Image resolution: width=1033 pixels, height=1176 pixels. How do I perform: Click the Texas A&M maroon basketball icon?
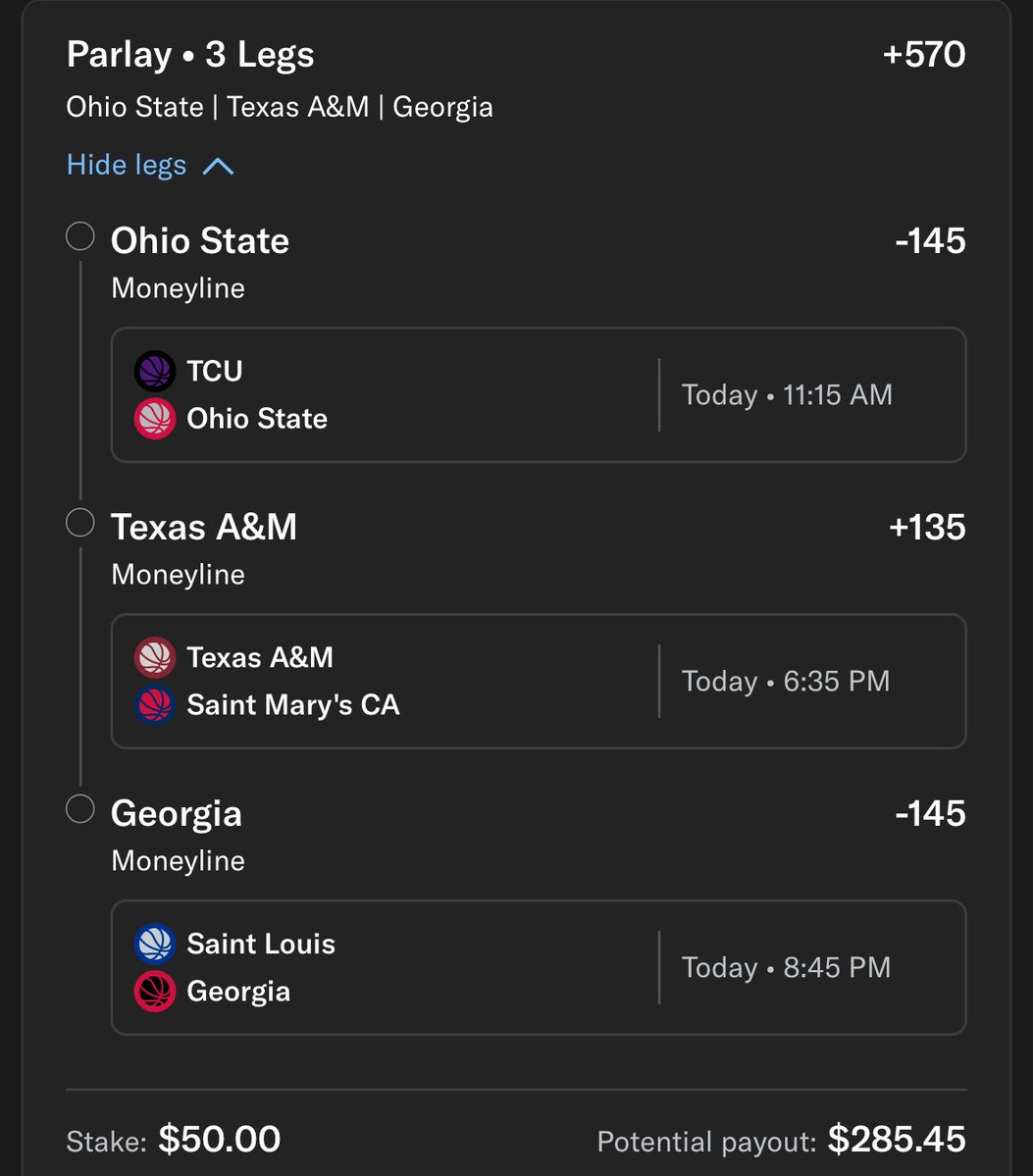coord(155,657)
